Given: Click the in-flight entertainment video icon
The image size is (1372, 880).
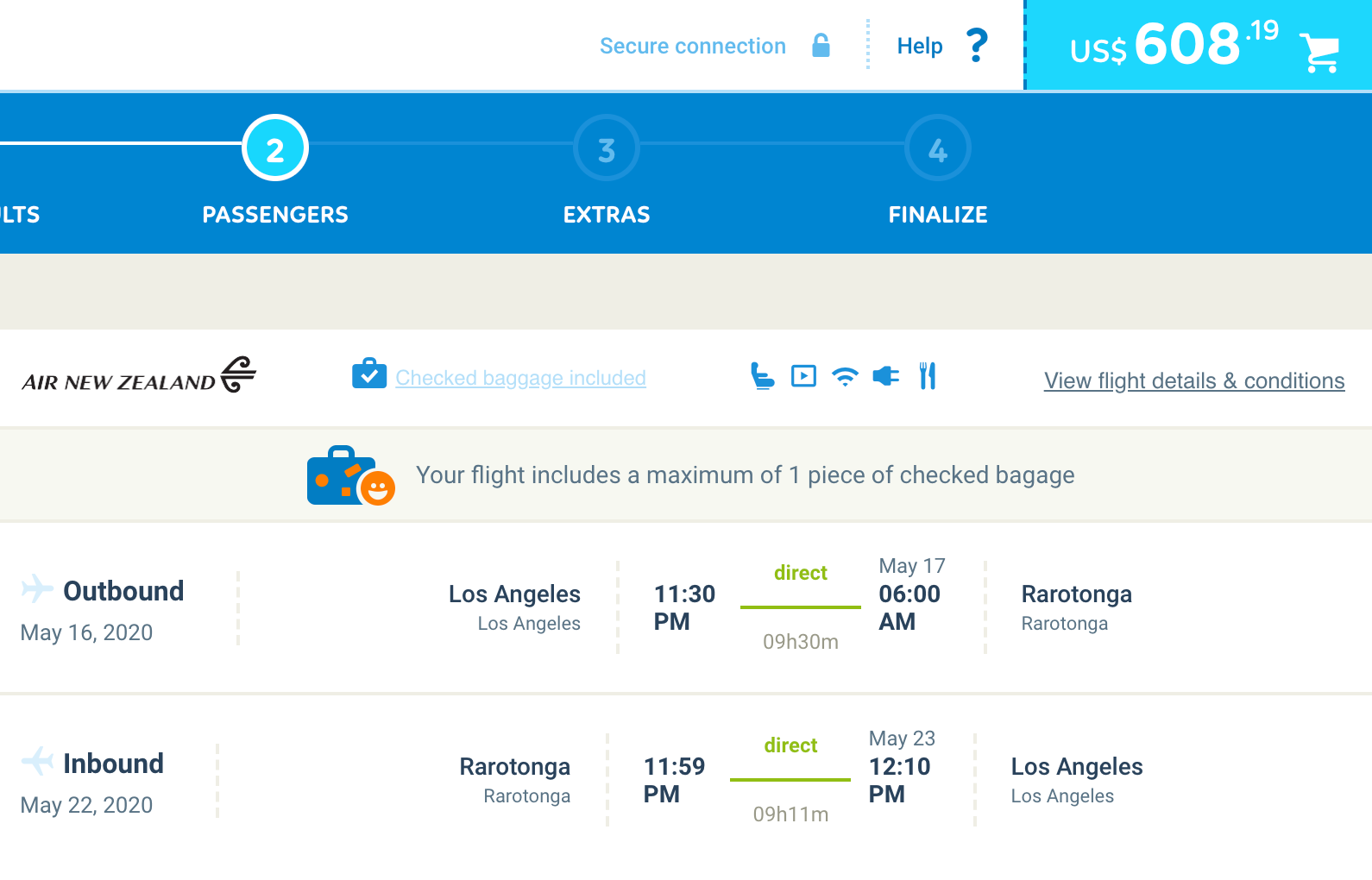Looking at the screenshot, I should (x=803, y=376).
